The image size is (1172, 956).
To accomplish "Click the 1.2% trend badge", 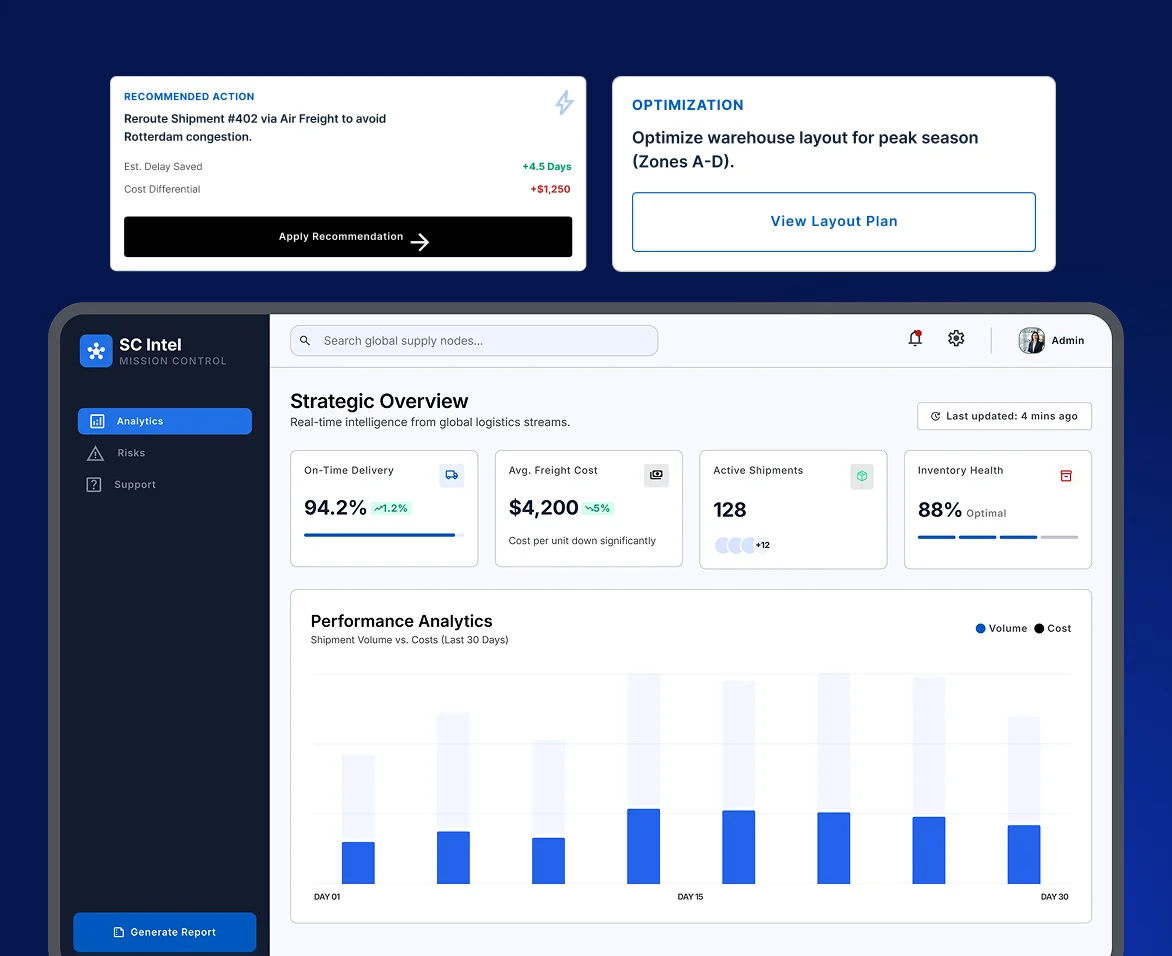I will (x=391, y=508).
